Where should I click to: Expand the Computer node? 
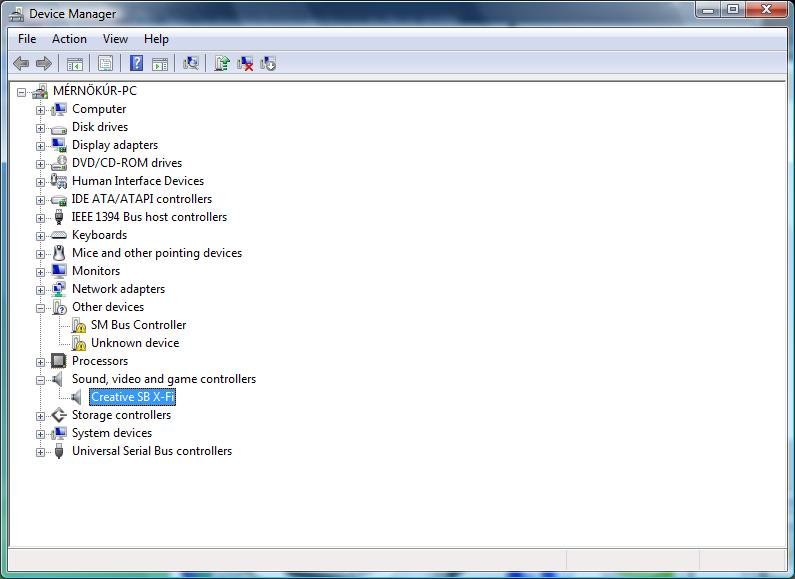pyautogui.click(x=41, y=110)
